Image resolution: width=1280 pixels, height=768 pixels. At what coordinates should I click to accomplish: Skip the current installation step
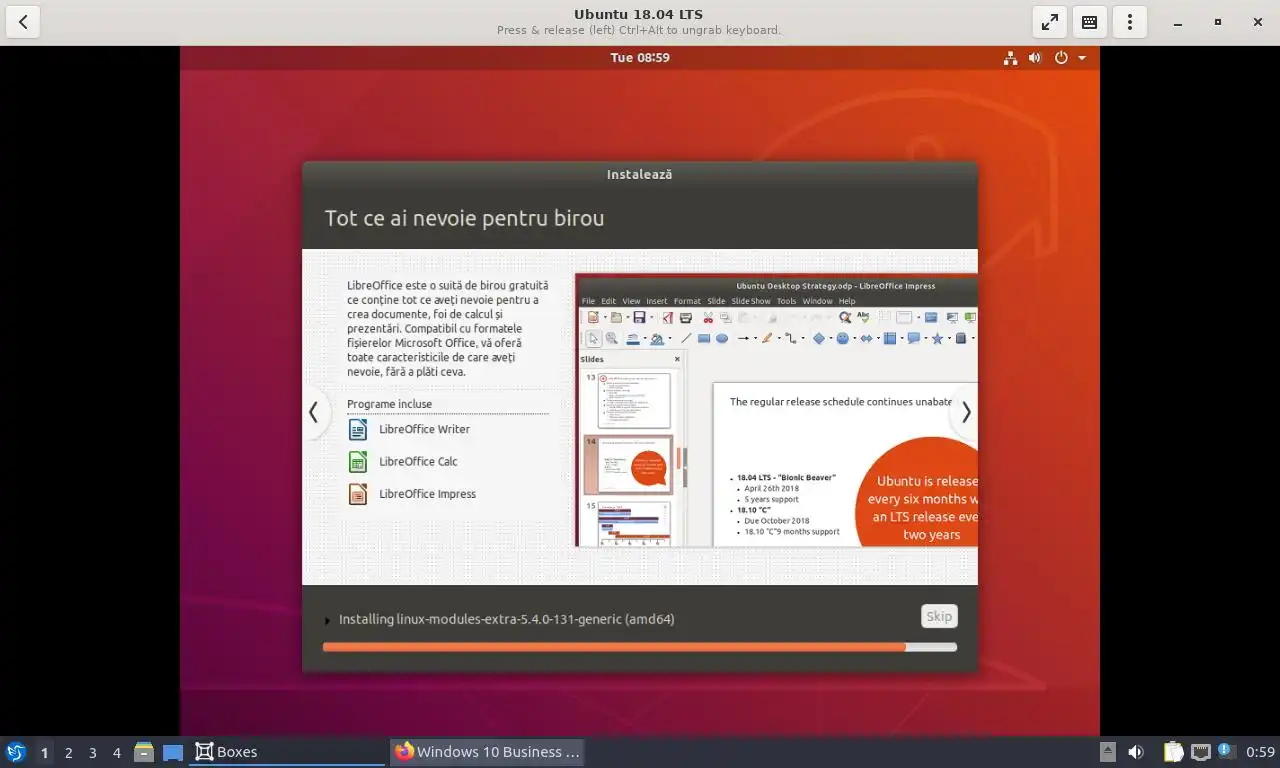coord(939,616)
